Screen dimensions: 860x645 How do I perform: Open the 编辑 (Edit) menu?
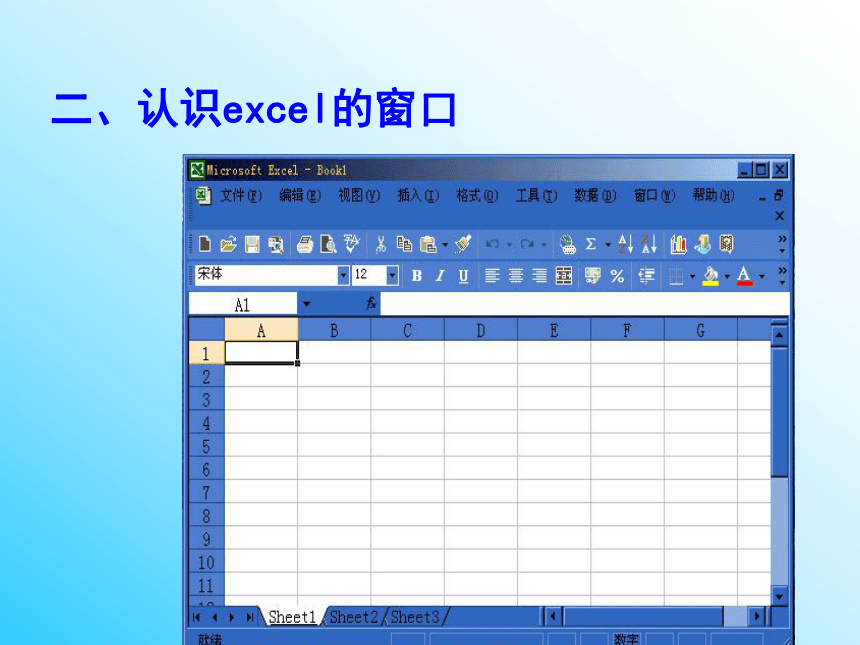[299, 195]
